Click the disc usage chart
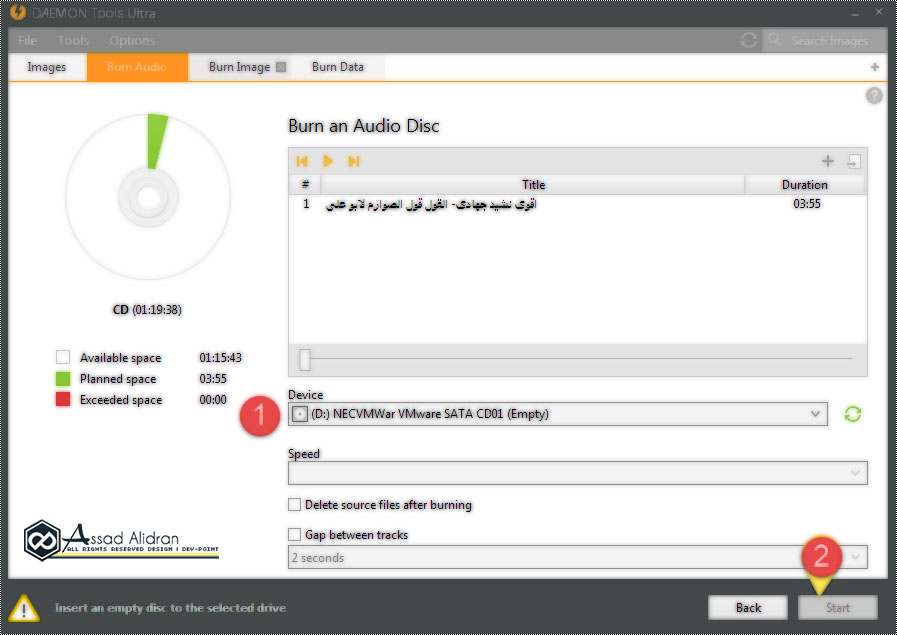897x635 pixels. tap(148, 197)
